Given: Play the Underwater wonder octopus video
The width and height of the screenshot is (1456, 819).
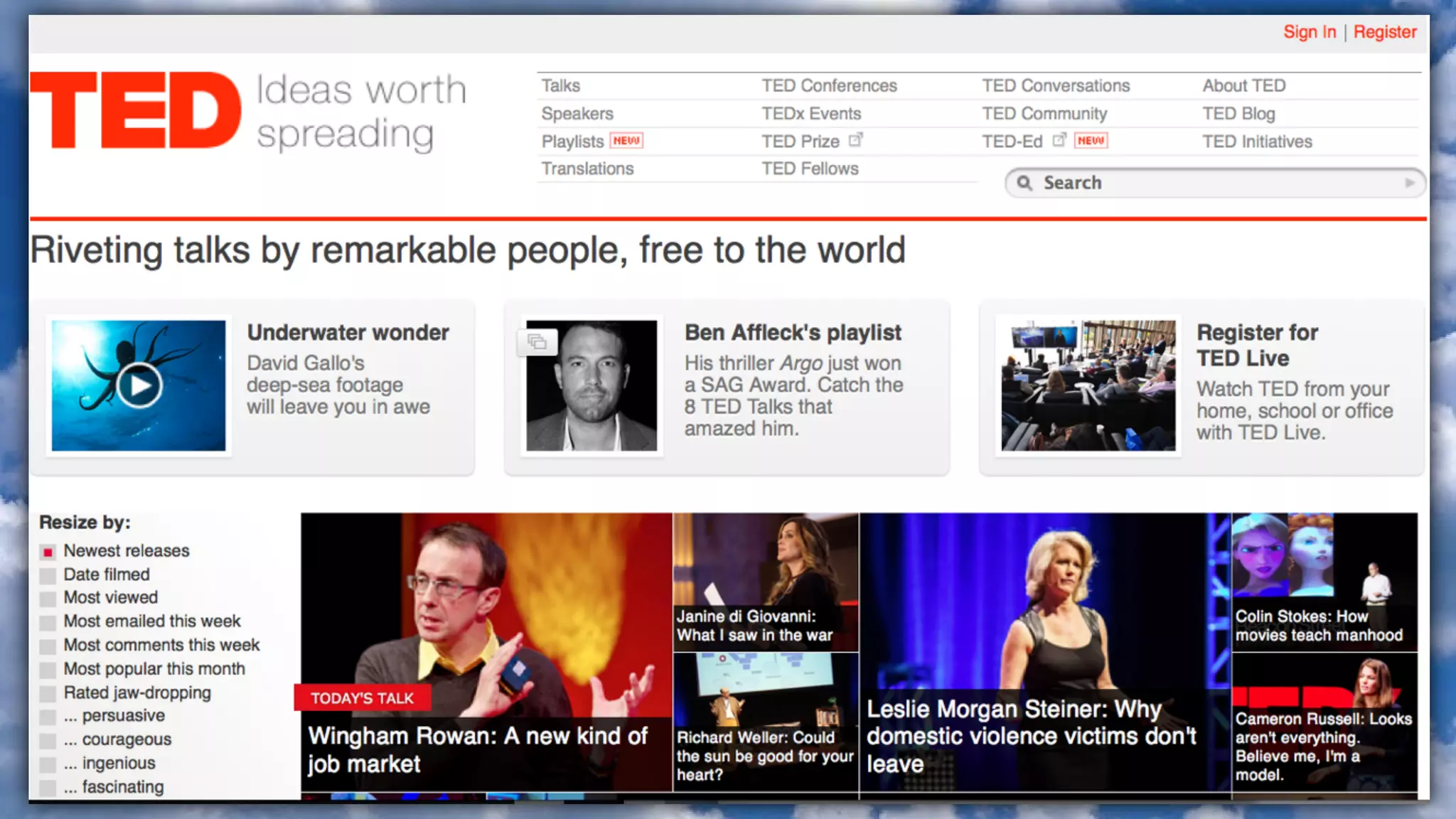Looking at the screenshot, I should [139, 385].
